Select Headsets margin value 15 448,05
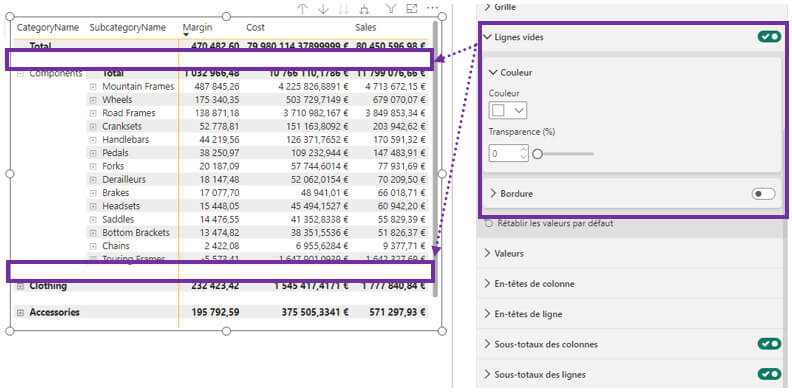 click(x=220, y=206)
